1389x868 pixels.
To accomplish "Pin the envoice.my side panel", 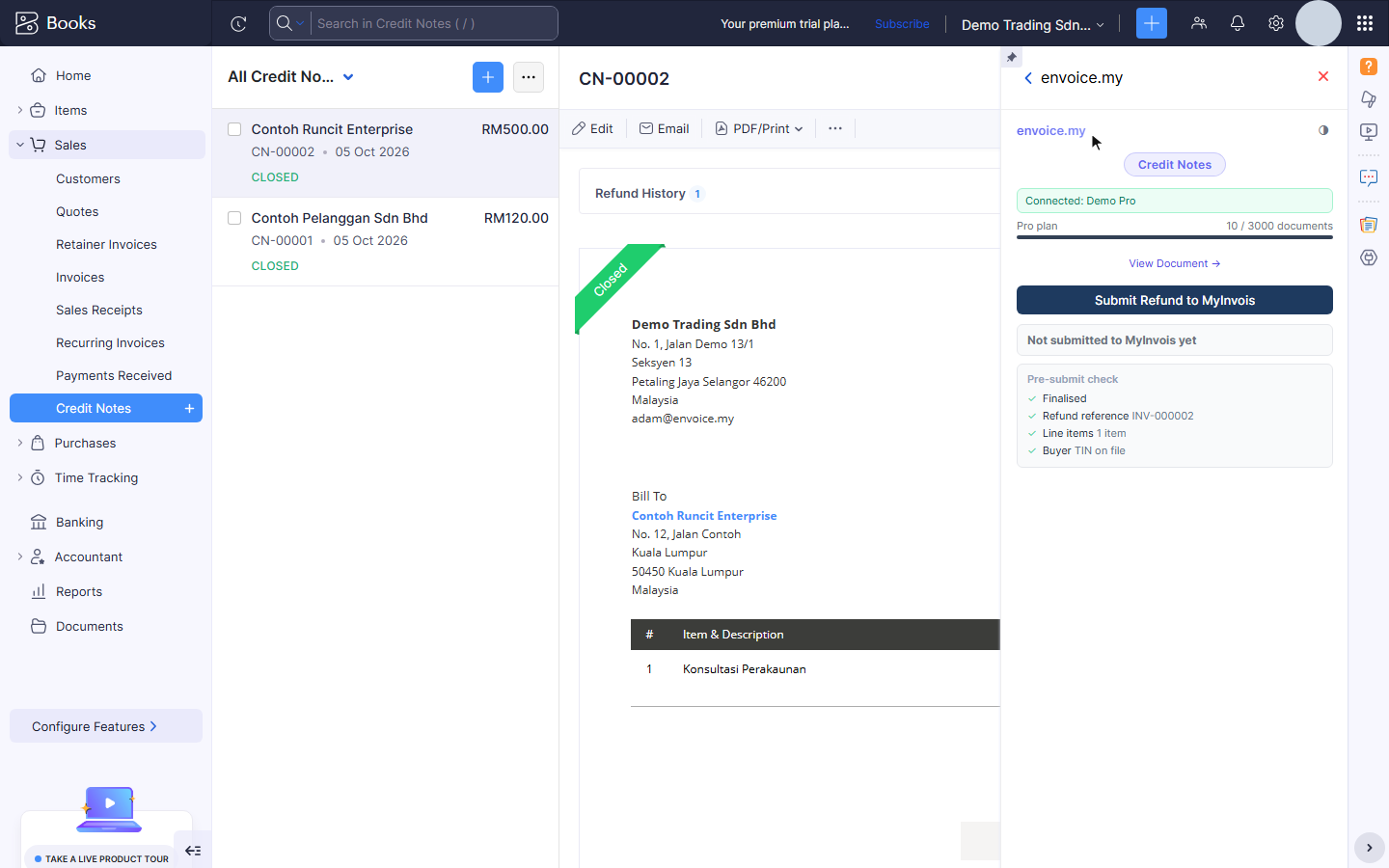I will click(x=1011, y=58).
